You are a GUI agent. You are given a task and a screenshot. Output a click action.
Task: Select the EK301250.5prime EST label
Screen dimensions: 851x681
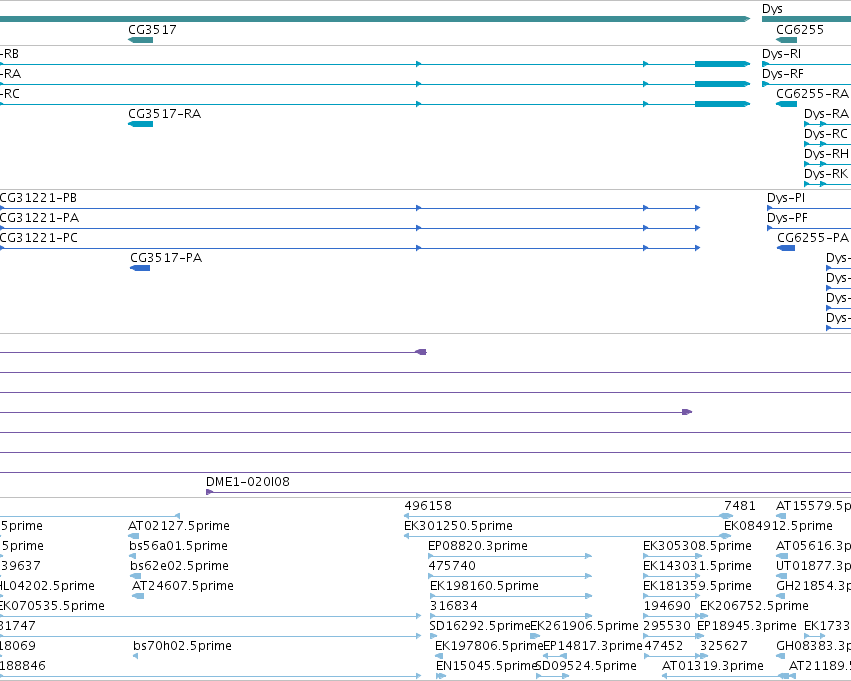[x=458, y=526]
